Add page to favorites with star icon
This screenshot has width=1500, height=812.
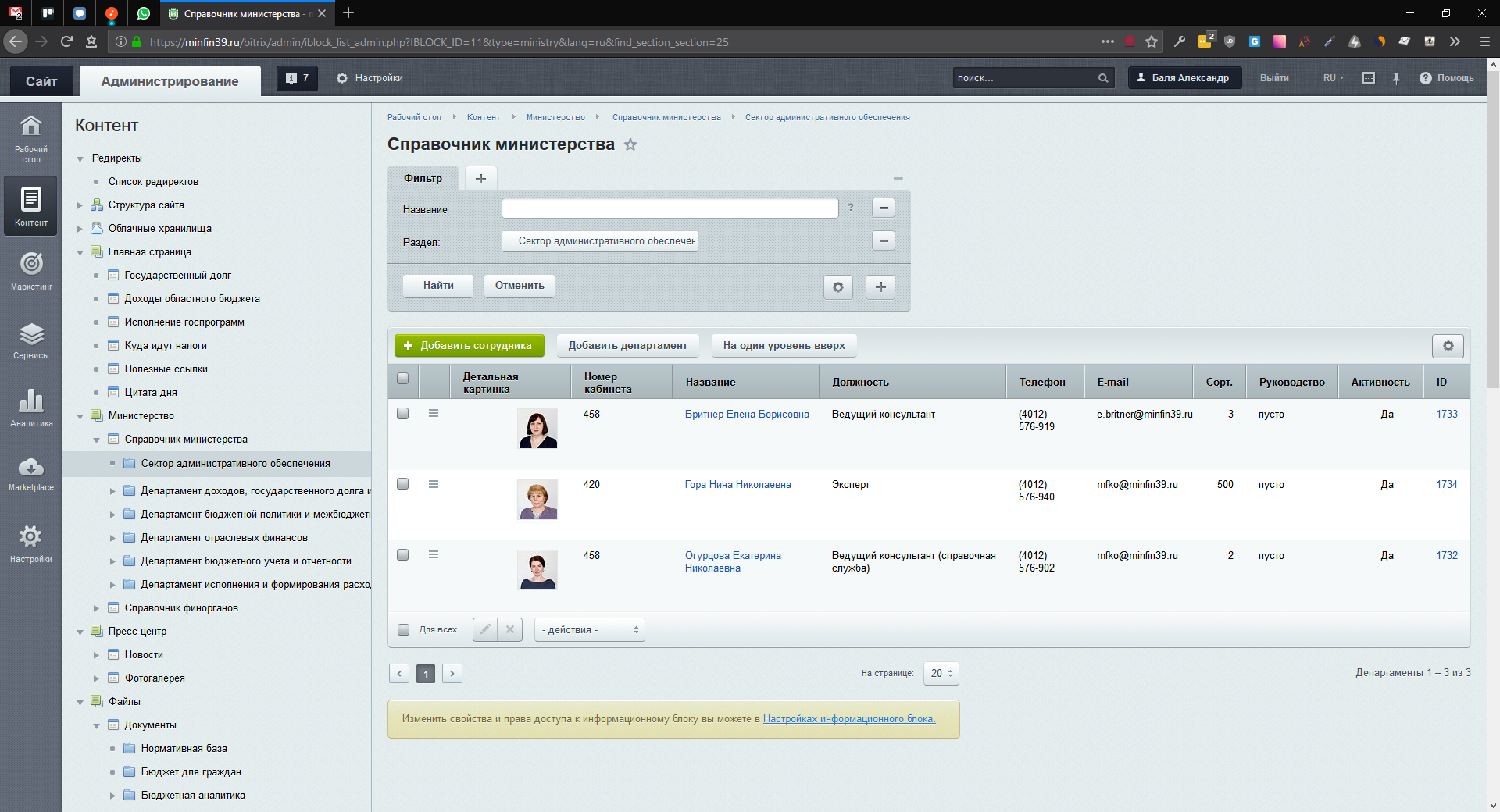point(630,144)
